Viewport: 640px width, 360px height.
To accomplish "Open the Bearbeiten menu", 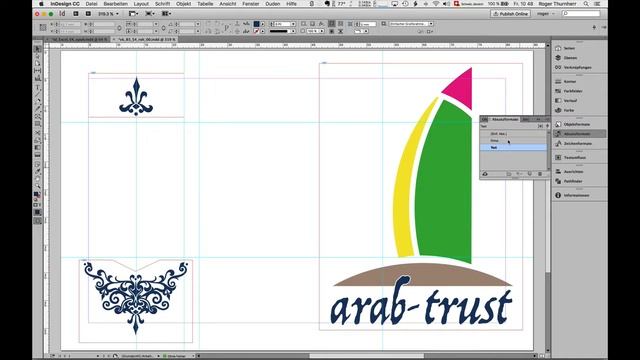I will [116, 4].
